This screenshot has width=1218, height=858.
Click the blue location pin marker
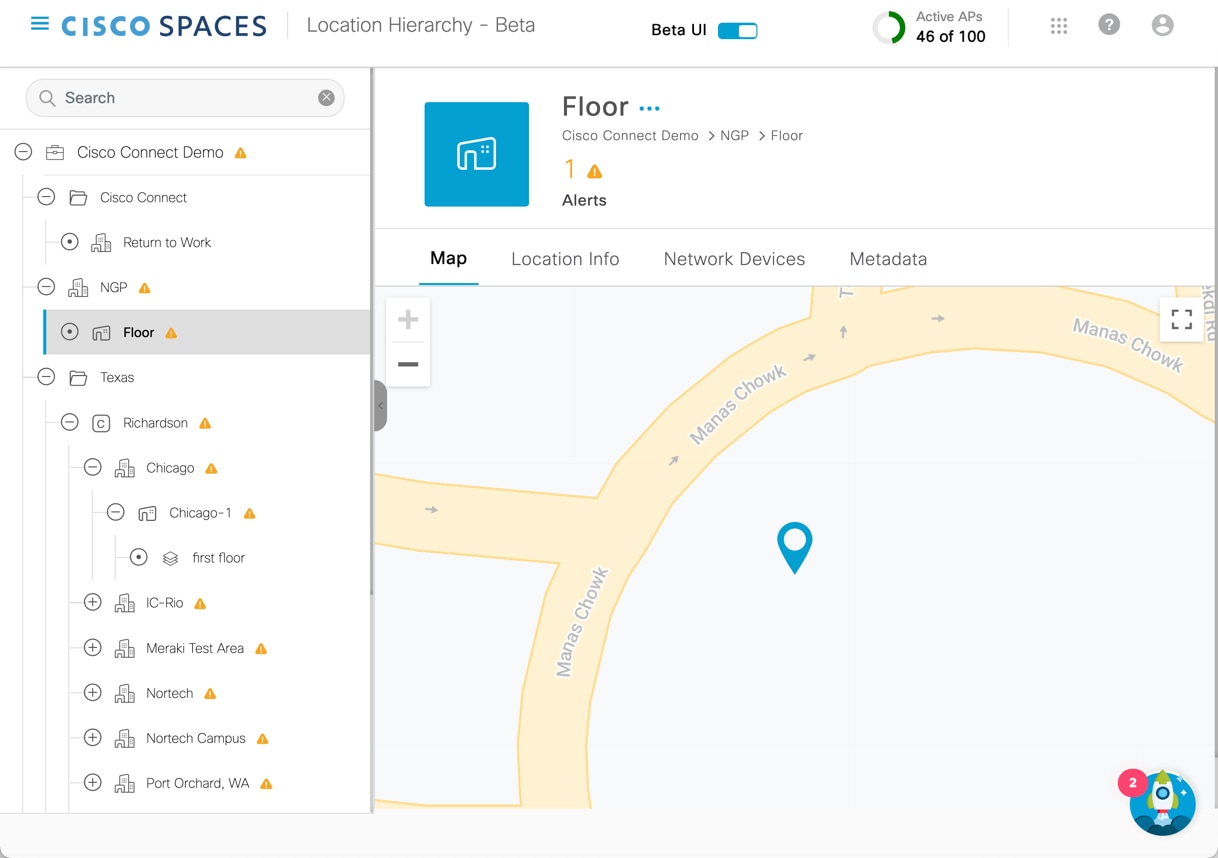tap(795, 547)
